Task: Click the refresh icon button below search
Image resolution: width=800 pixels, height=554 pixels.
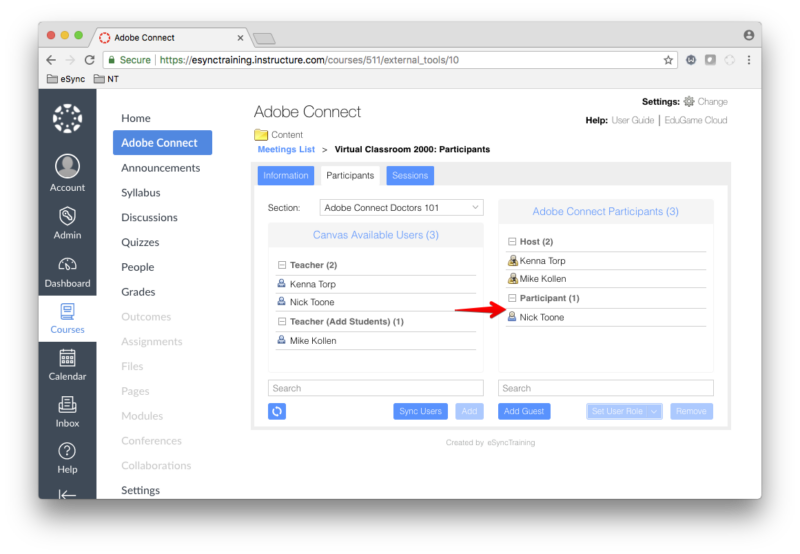Action: click(x=277, y=411)
